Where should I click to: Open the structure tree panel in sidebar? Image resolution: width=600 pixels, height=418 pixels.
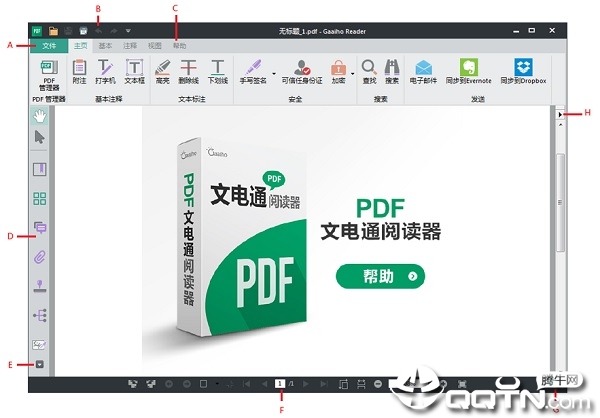tap(40, 315)
